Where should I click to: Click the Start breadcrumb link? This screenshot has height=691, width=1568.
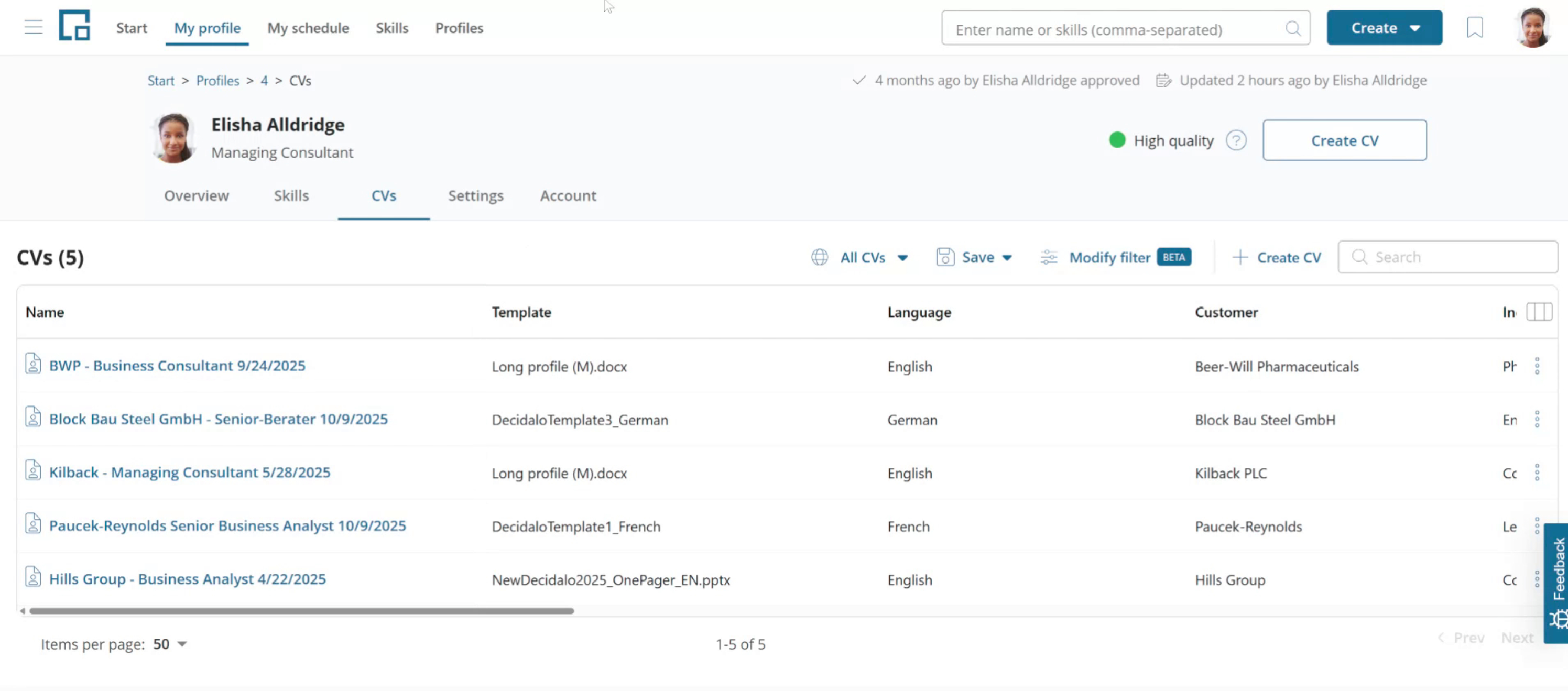pos(161,81)
